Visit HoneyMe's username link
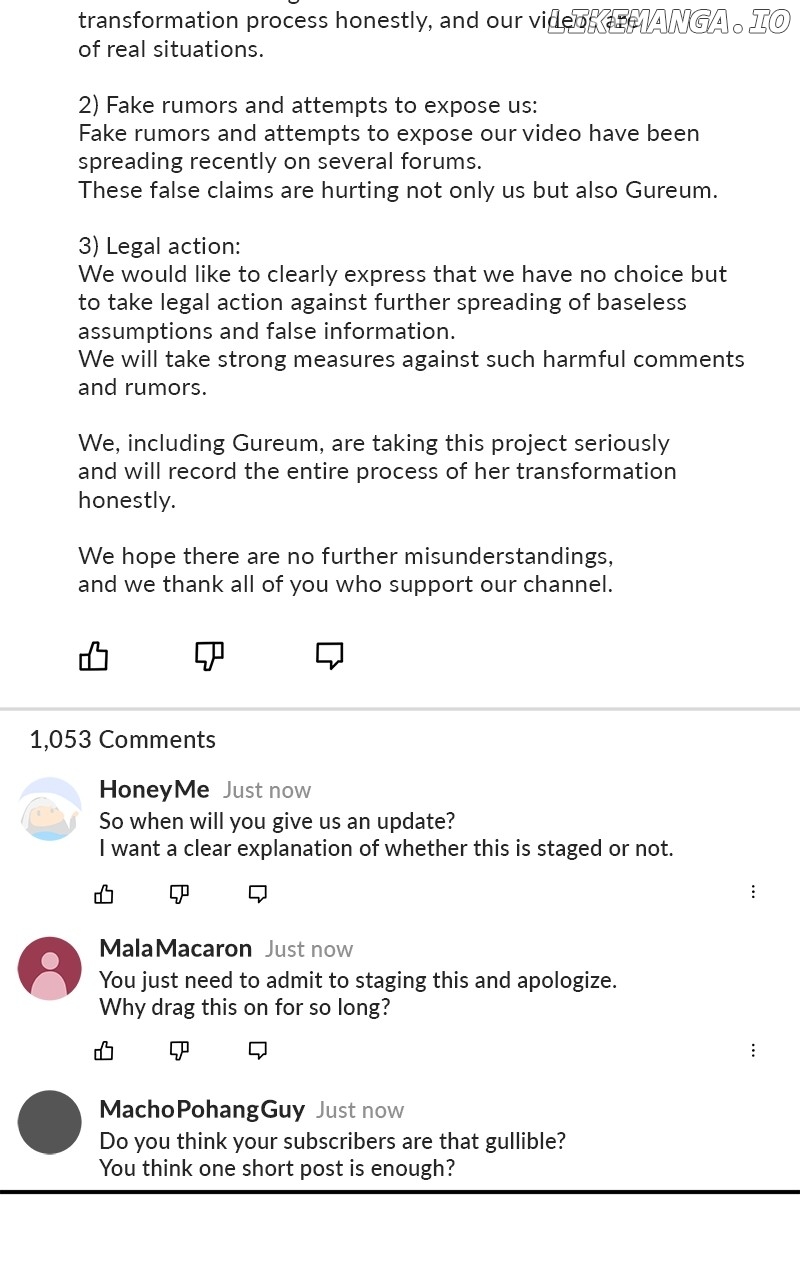The width and height of the screenshot is (800, 1280). coord(154,789)
